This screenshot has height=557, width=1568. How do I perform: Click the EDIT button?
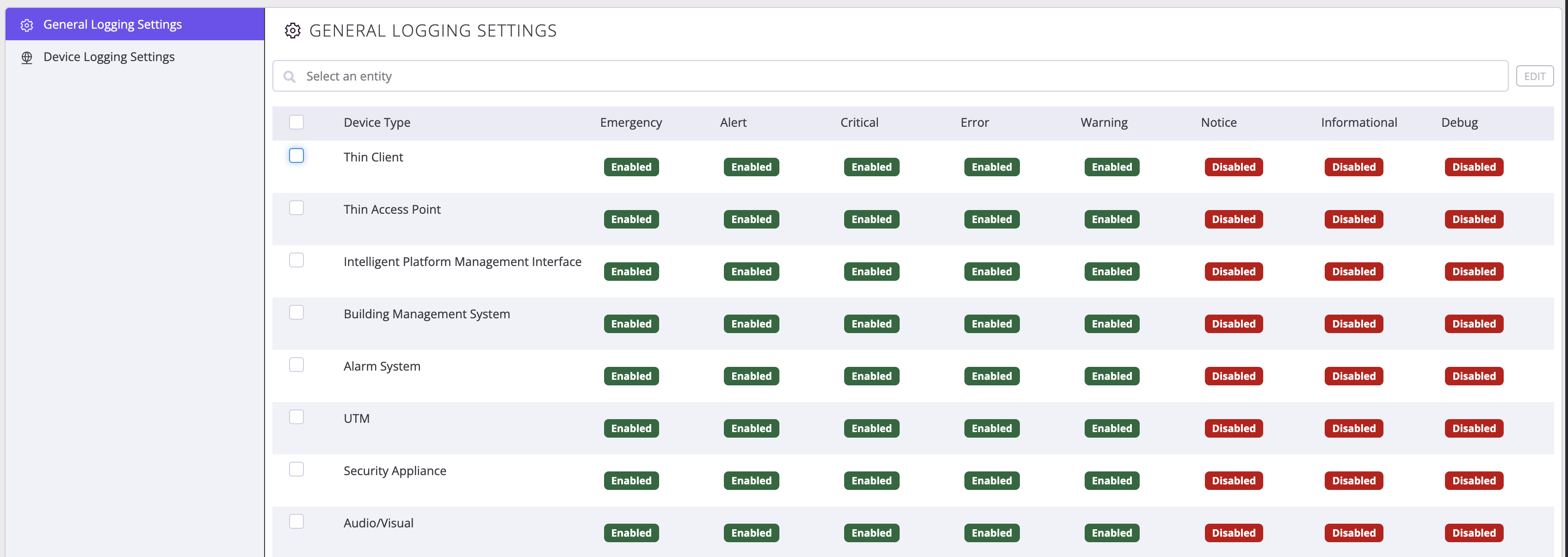pos(1534,76)
